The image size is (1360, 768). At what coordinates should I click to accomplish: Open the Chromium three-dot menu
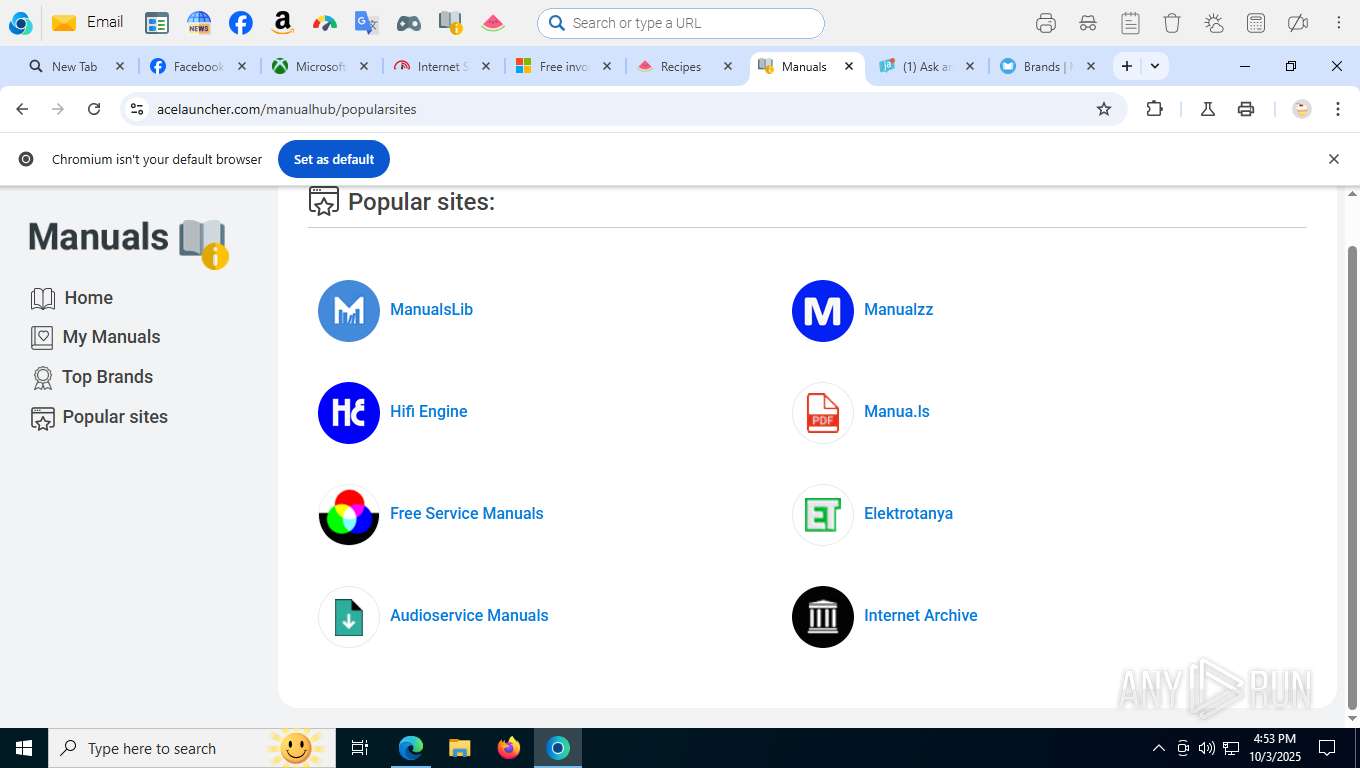[1338, 109]
